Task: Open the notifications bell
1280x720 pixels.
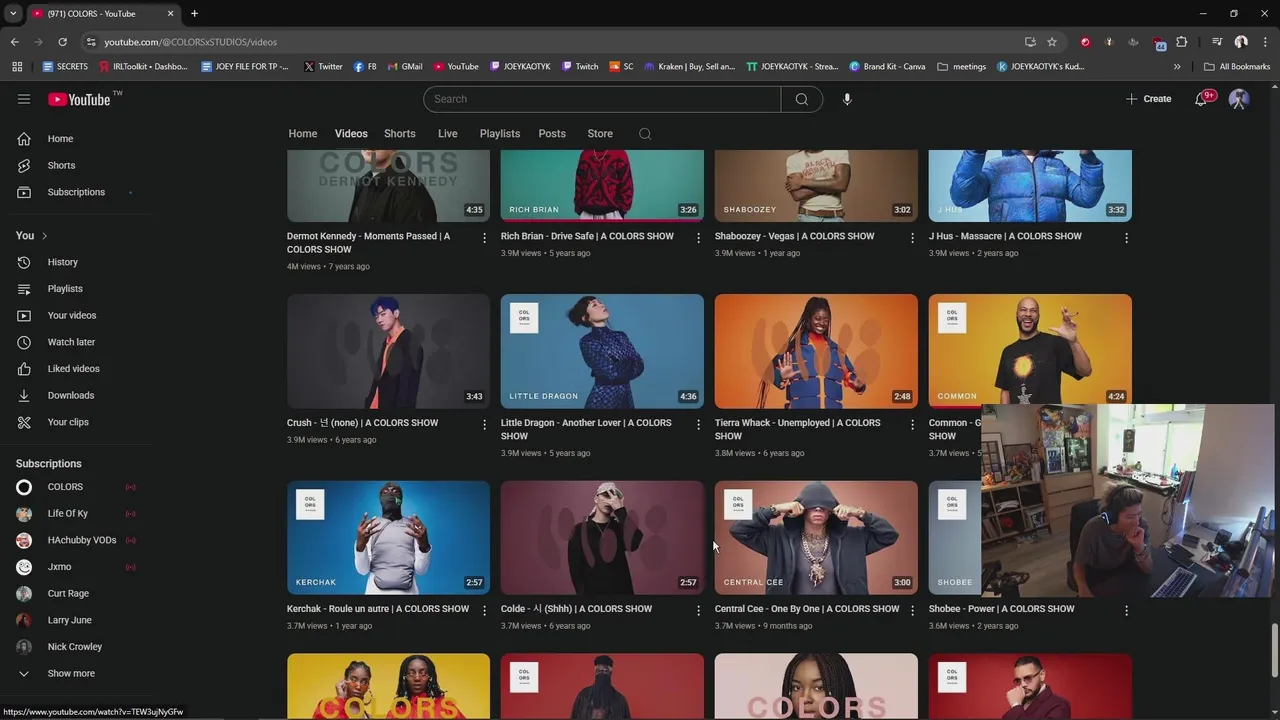Action: pos(1202,99)
